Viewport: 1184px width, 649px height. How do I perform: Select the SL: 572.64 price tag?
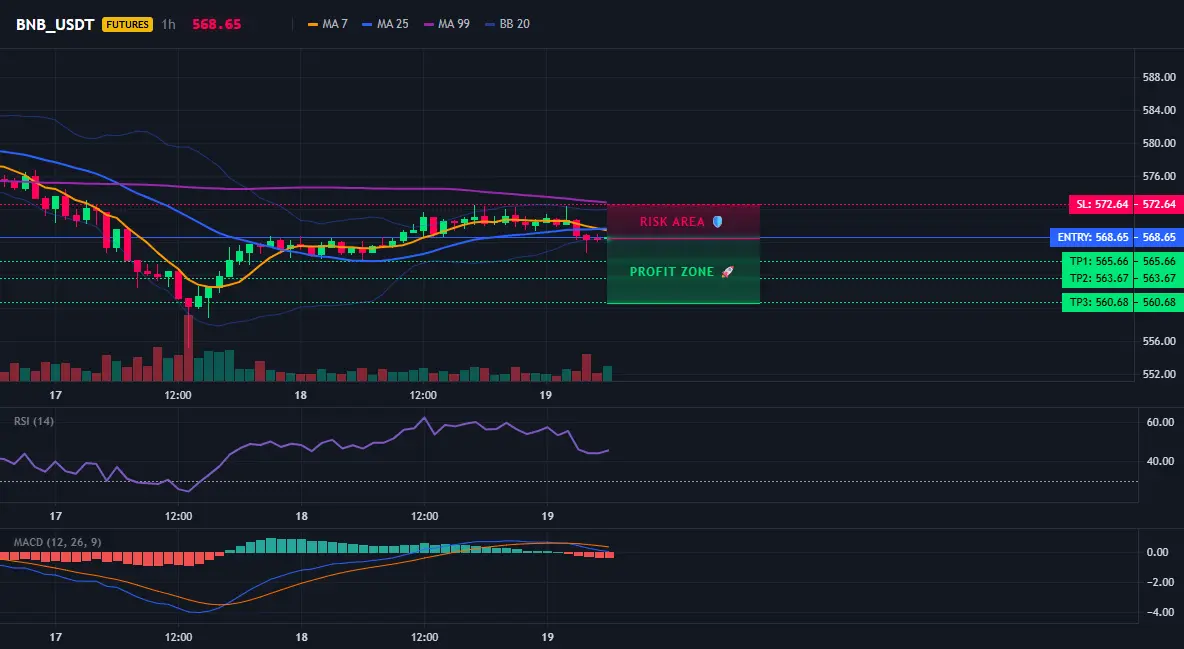tap(1102, 204)
